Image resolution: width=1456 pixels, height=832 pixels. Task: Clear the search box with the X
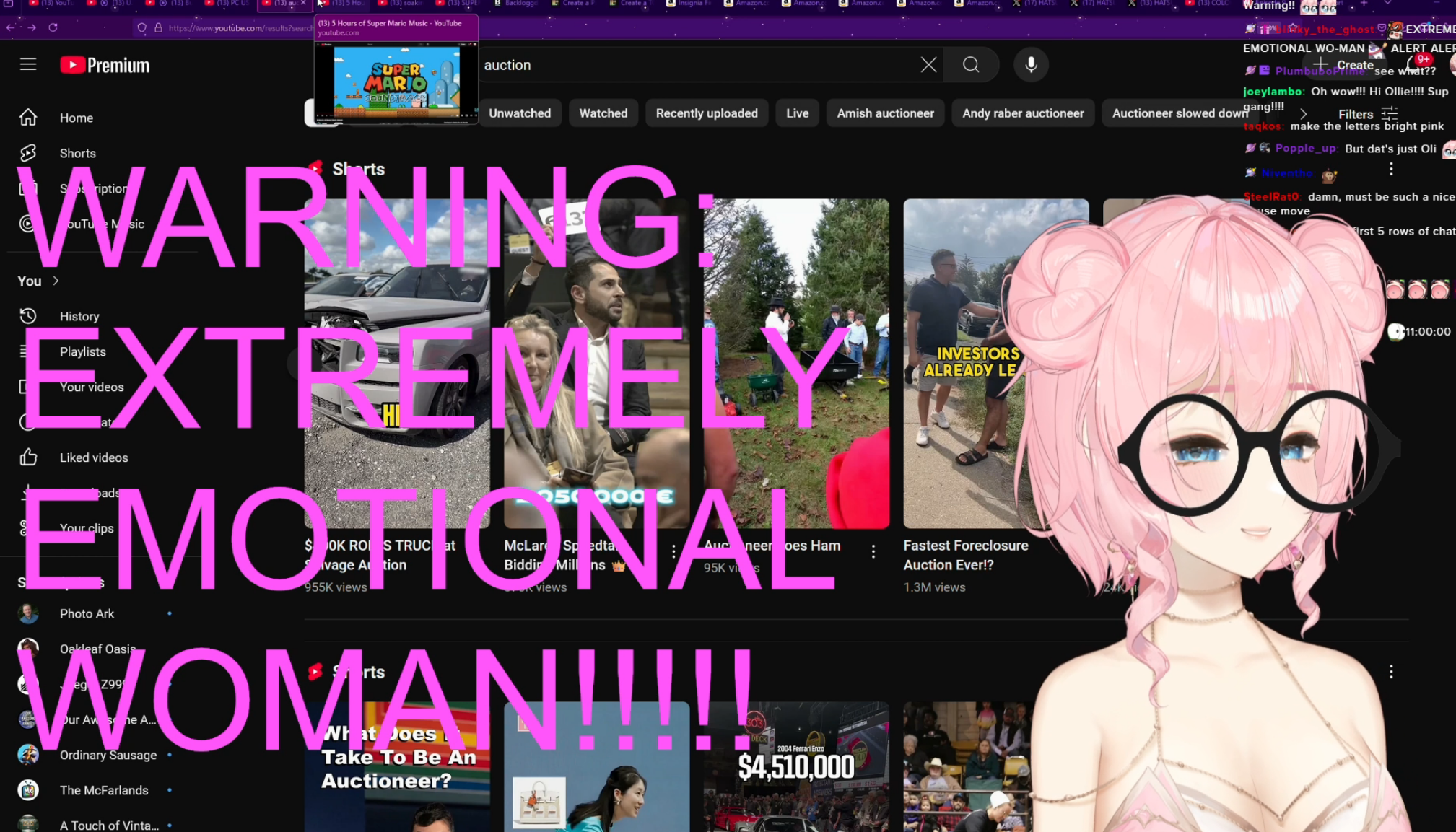click(928, 65)
